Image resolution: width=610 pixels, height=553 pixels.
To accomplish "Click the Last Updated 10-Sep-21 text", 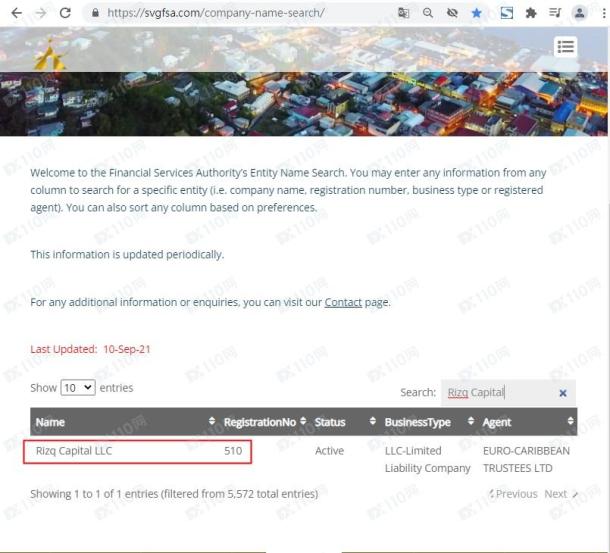I will pyautogui.click(x=90, y=349).
